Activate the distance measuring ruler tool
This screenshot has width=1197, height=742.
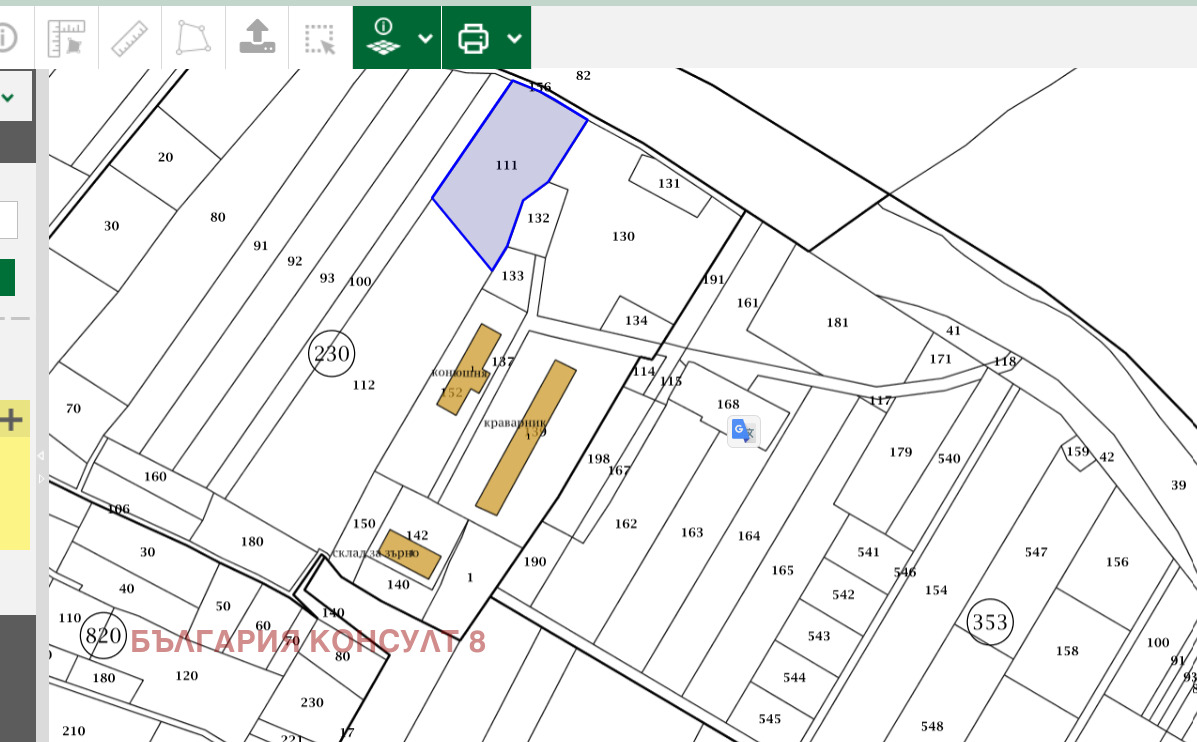click(x=129, y=38)
